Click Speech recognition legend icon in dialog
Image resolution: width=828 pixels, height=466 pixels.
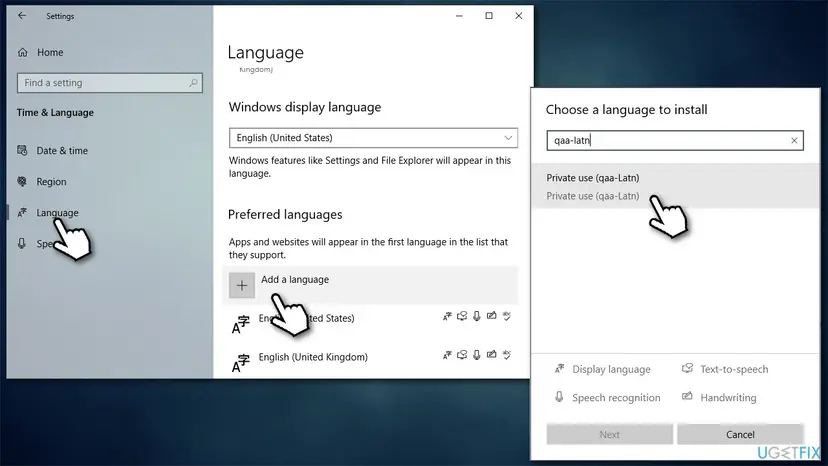click(559, 397)
